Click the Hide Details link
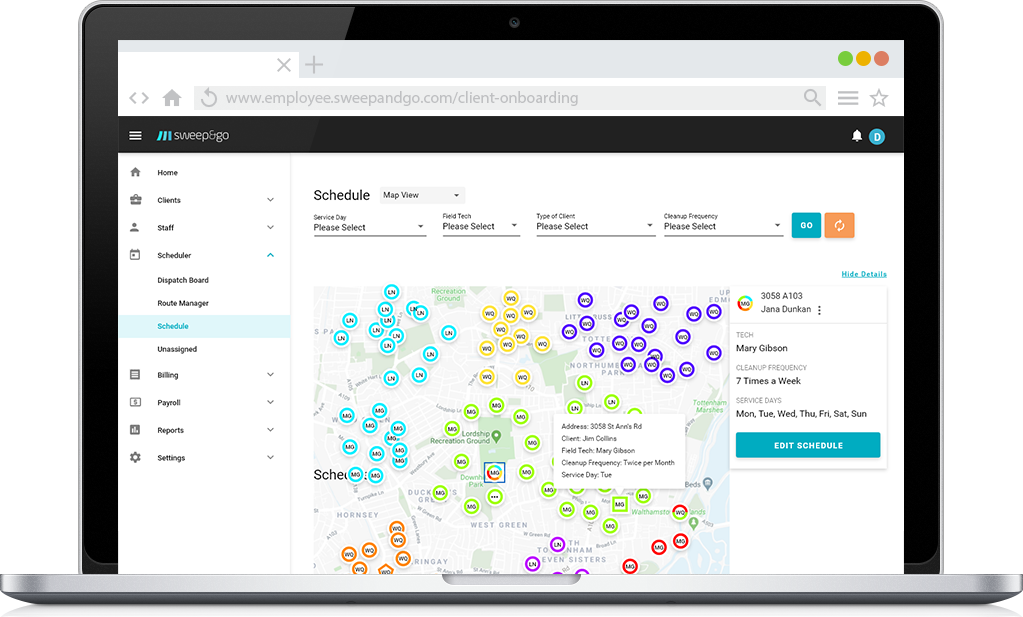1023x617 pixels. click(863, 274)
